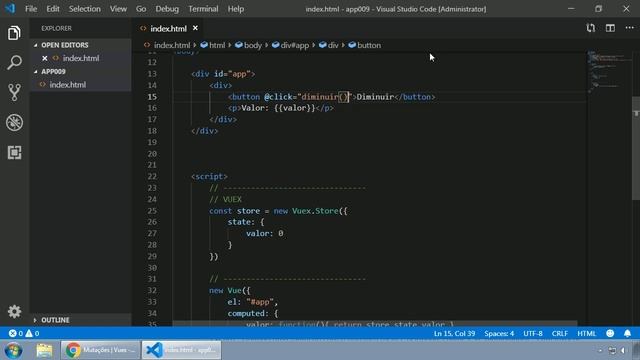This screenshot has height=360, width=640.
Task: Click the warnings count in status bar
Action: [x=32, y=333]
